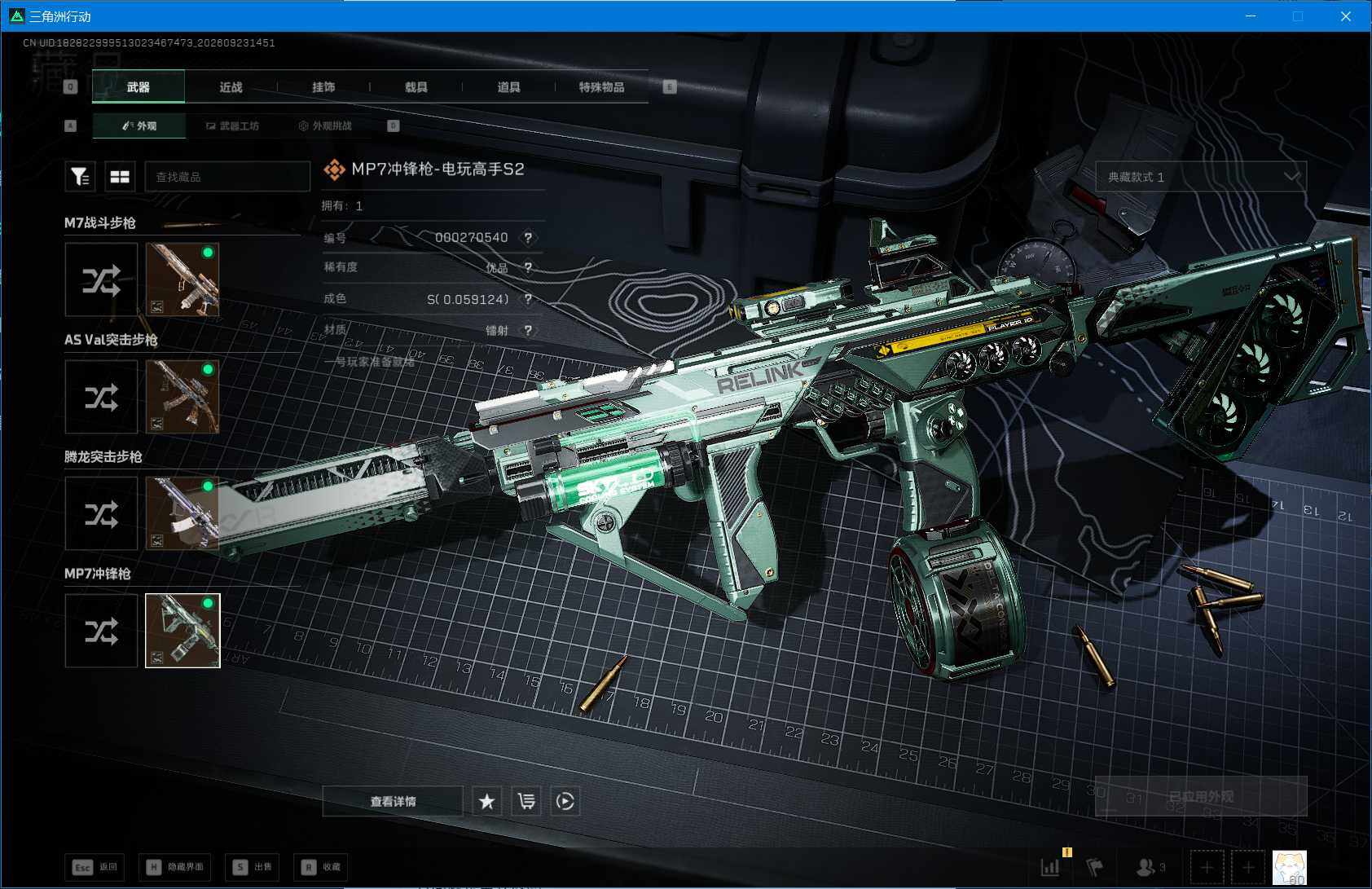Image resolution: width=1372 pixels, height=889 pixels.
Task: Click the D next sub-tab key hint
Action: (394, 125)
